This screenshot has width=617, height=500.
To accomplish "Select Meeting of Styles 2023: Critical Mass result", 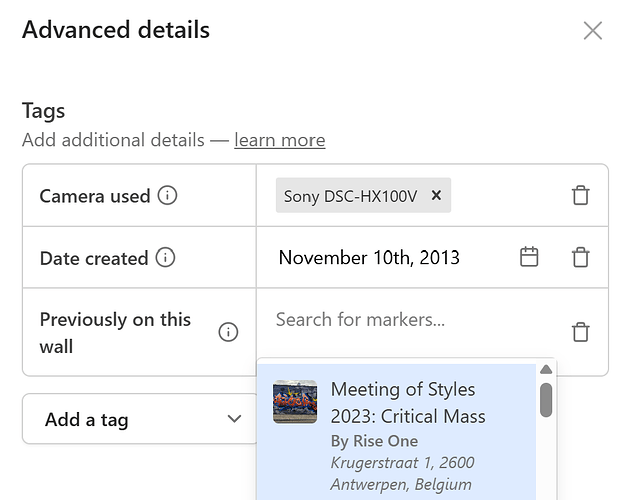I will coord(396,432).
